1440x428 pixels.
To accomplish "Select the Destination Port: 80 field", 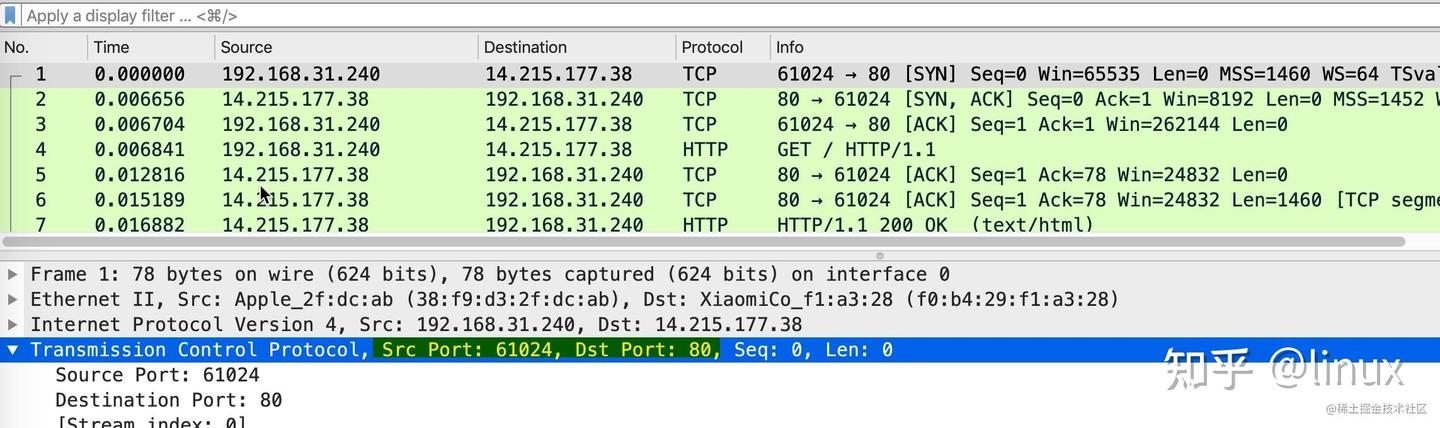I will pos(168,400).
